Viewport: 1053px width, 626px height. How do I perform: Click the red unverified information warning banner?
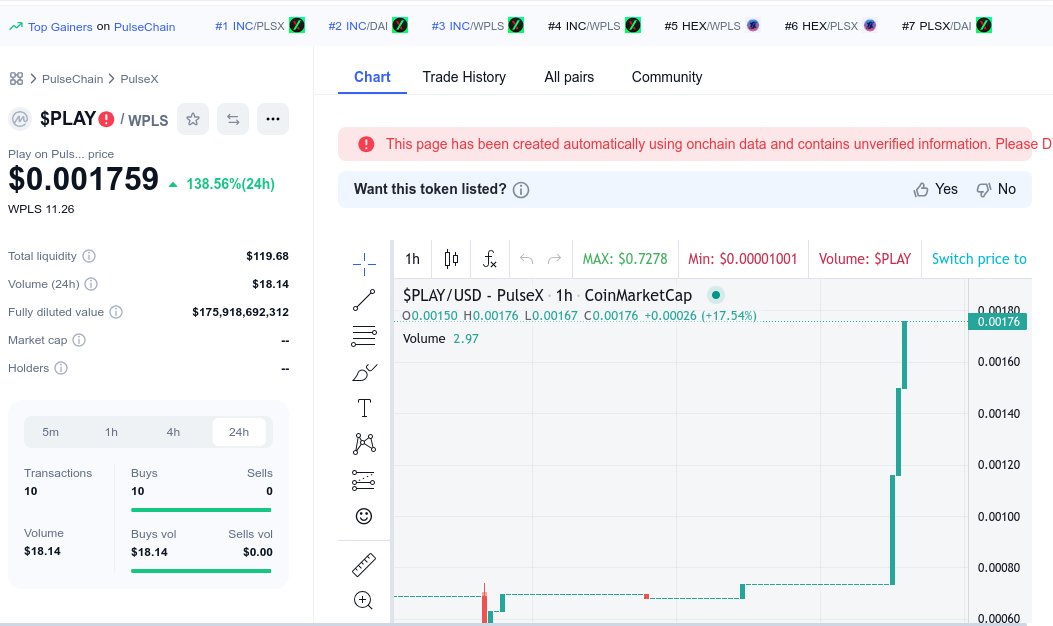pos(684,144)
